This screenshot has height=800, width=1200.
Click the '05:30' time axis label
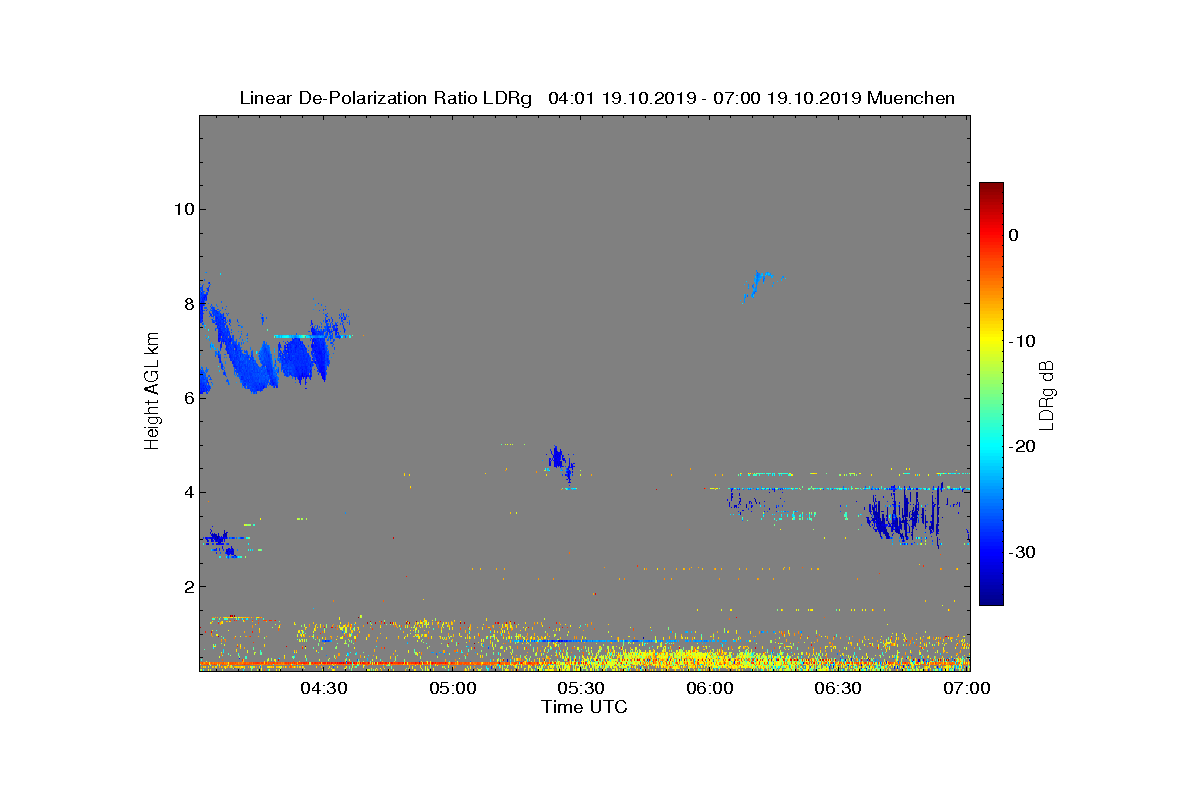[582, 689]
